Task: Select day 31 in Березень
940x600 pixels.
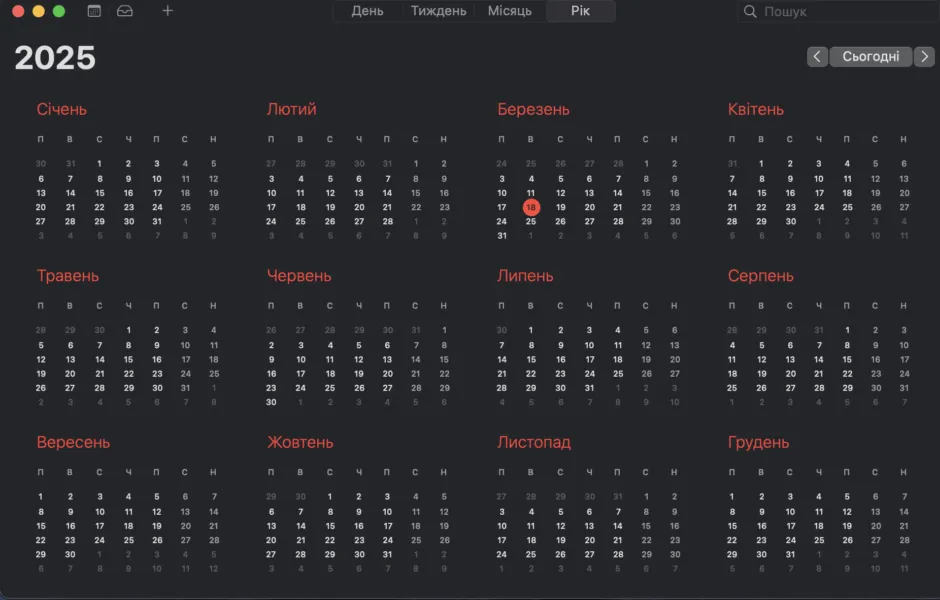Action: (502, 236)
